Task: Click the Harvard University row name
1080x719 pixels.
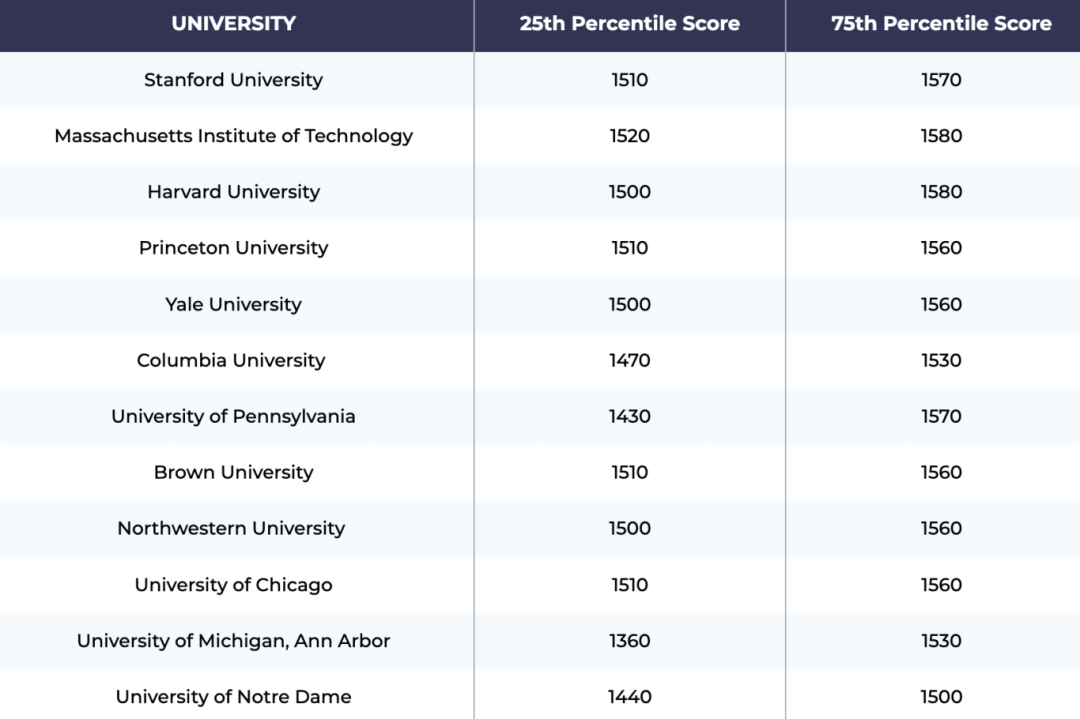Action: (x=233, y=192)
